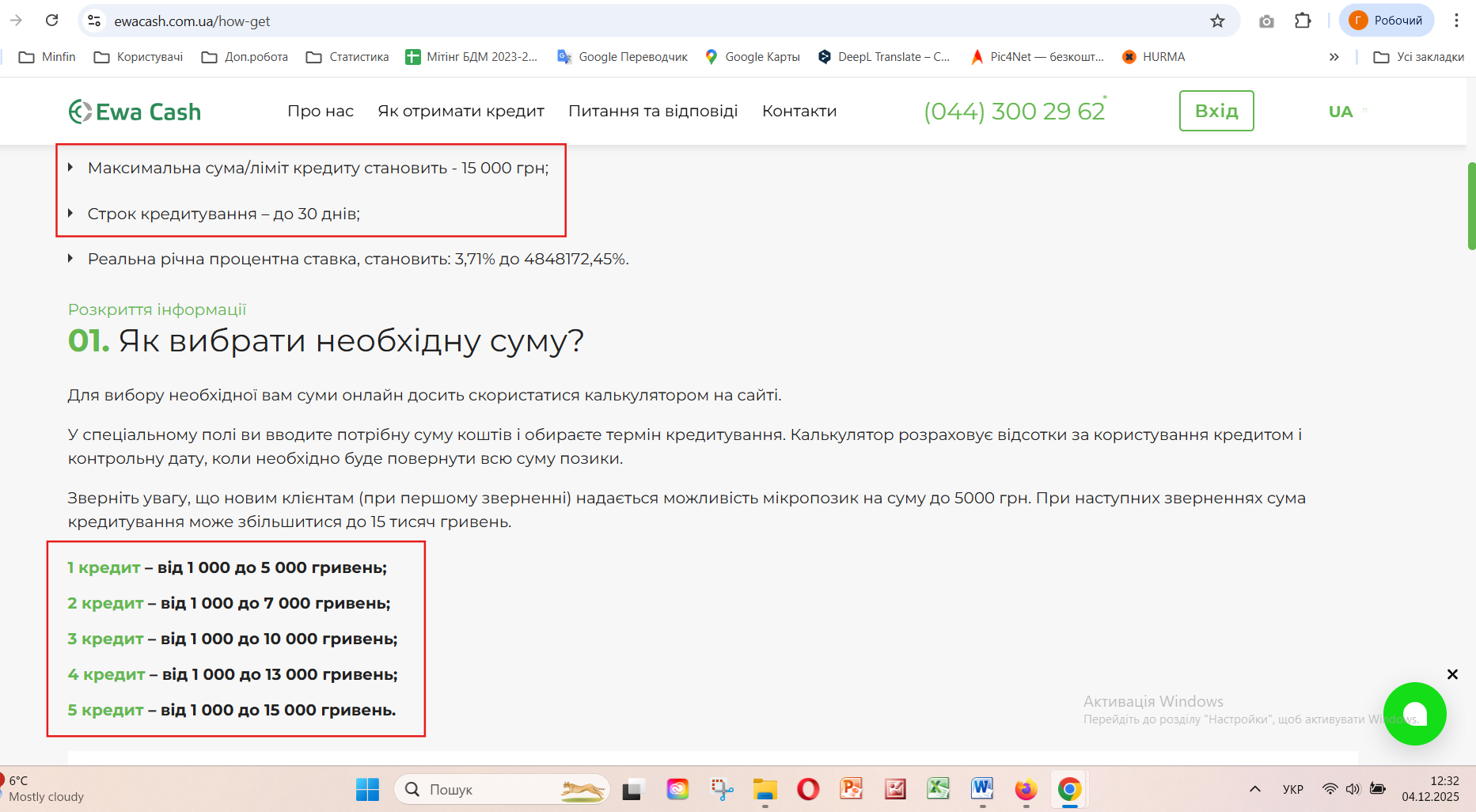The height and width of the screenshot is (812, 1476).
Task: Click the page vertical scrollbar thumb
Action: [x=1471, y=206]
